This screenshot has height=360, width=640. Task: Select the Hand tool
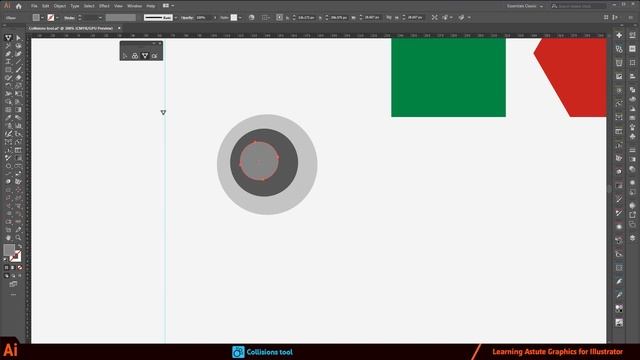tap(8, 238)
